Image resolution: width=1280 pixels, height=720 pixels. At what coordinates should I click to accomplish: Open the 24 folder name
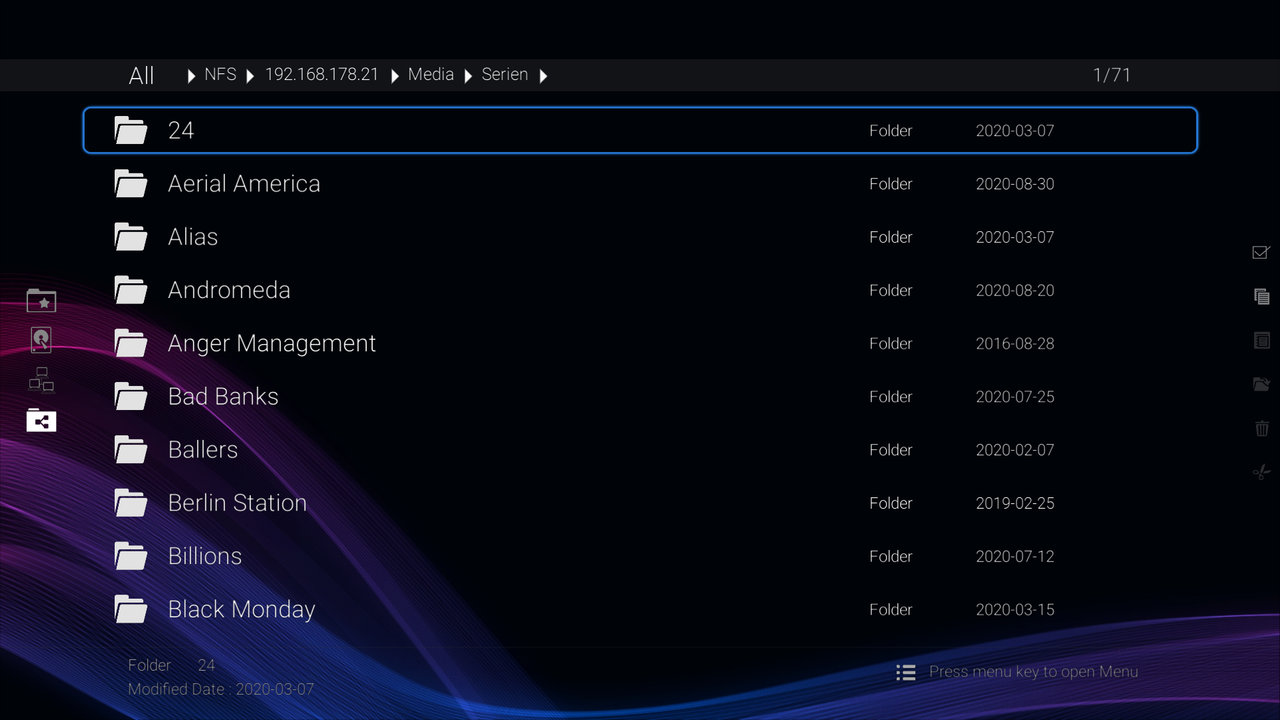pos(181,130)
